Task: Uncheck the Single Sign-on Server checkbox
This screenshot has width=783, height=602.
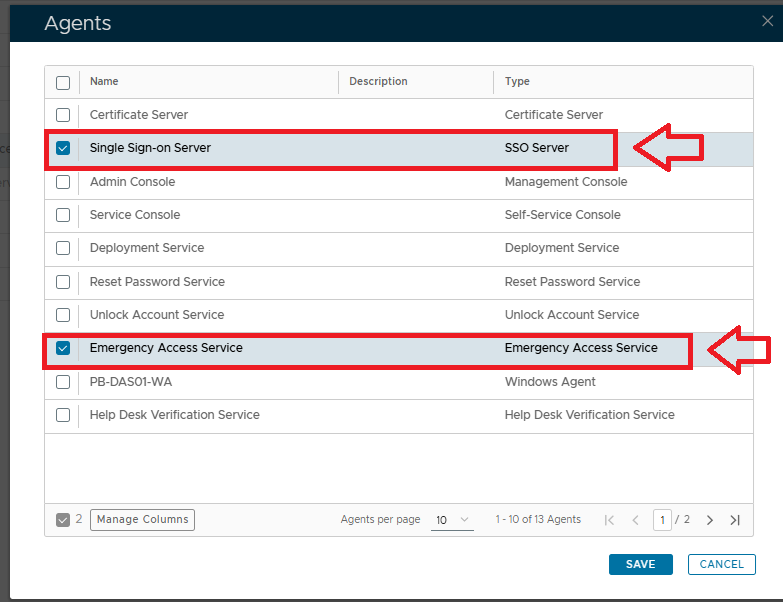Action: tap(63, 148)
